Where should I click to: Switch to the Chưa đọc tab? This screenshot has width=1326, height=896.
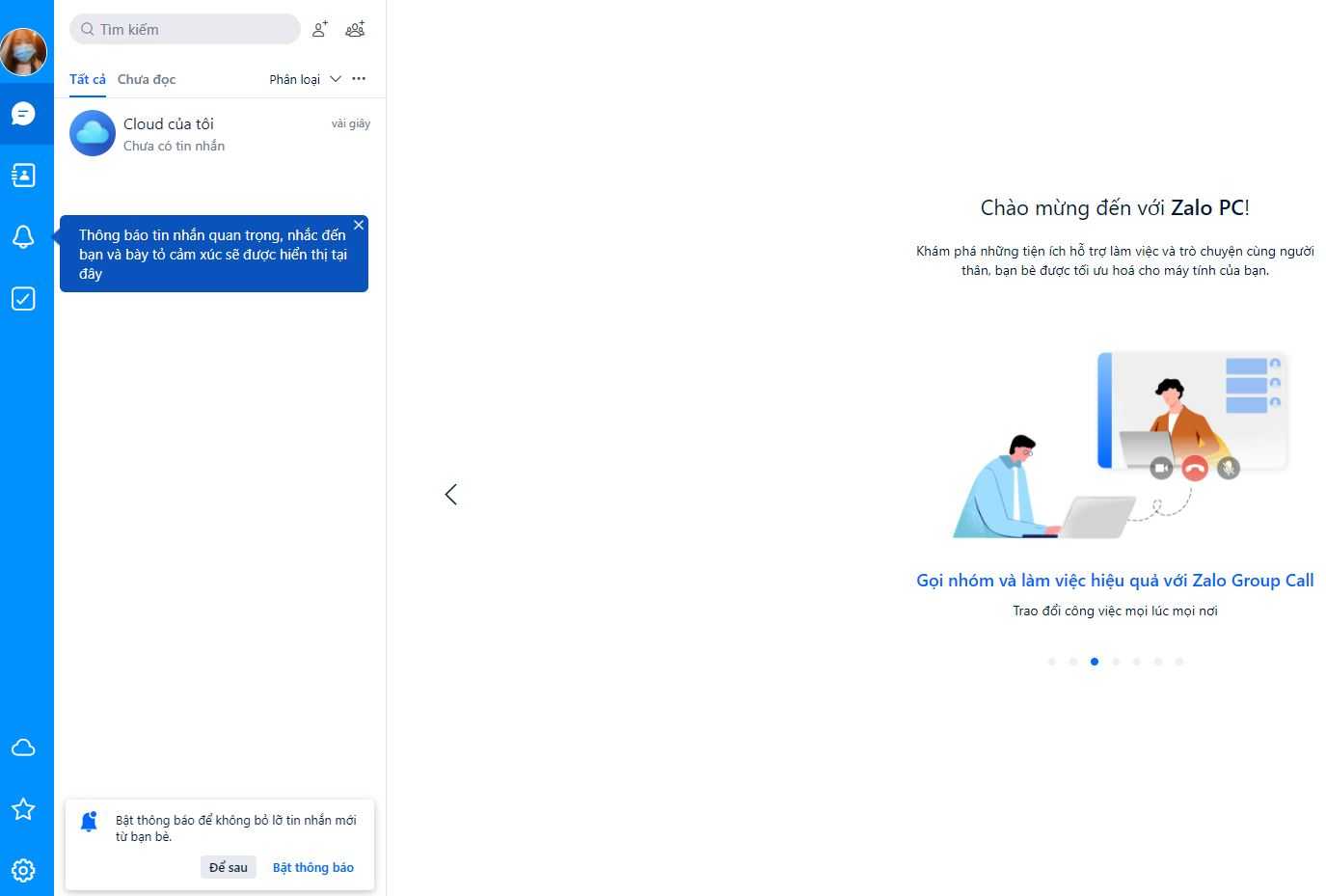click(147, 79)
